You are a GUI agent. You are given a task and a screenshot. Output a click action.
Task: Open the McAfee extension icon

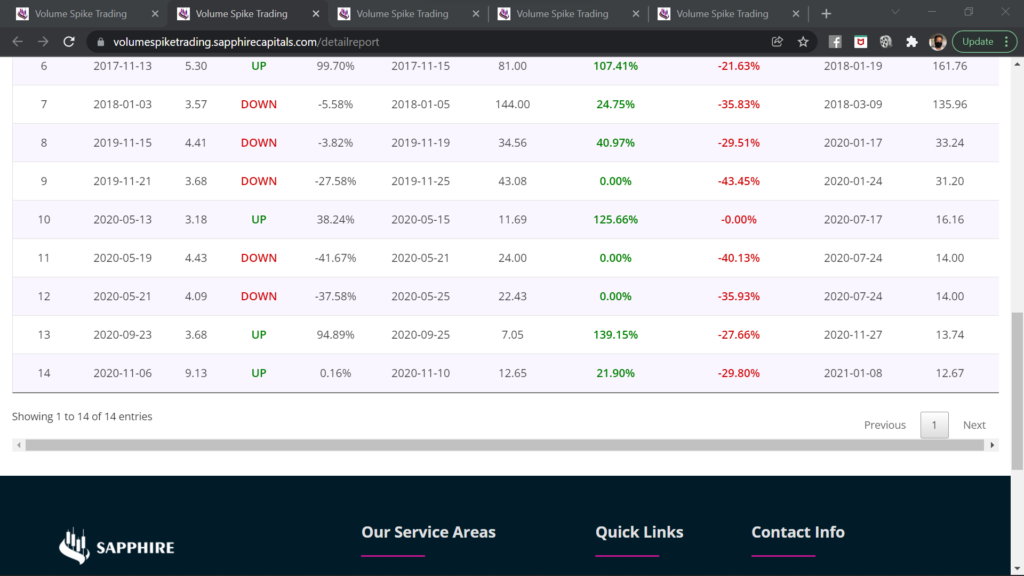[860, 42]
